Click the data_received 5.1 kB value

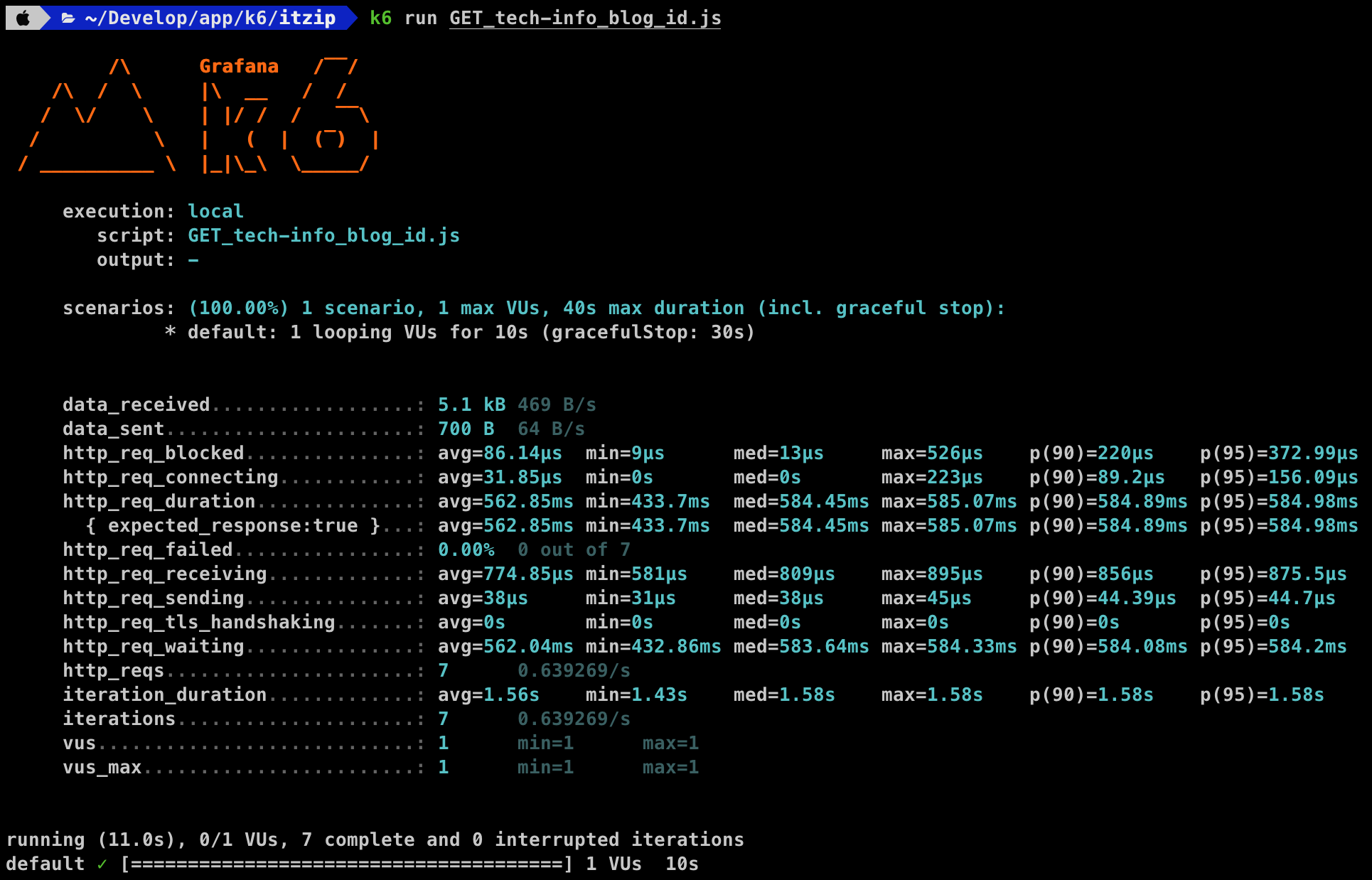point(471,404)
